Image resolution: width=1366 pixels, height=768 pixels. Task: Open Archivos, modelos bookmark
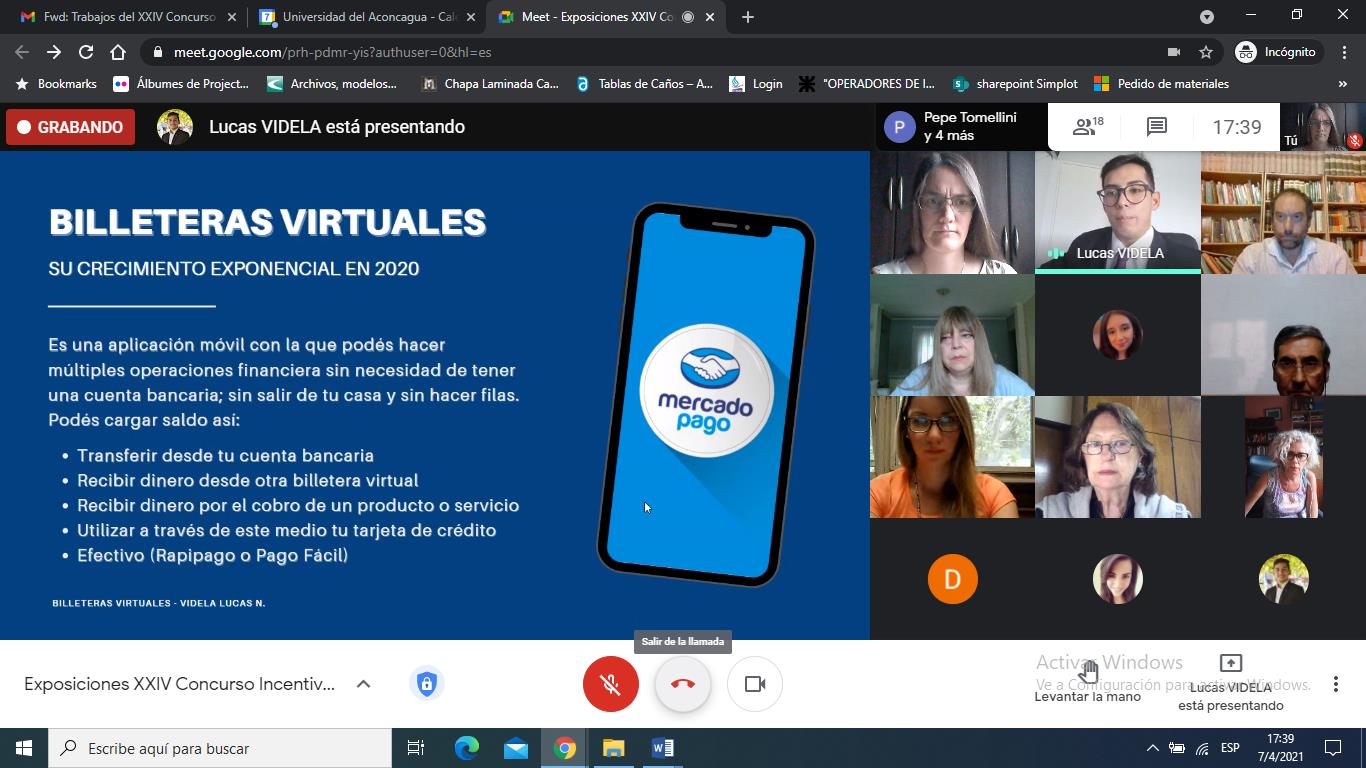332,84
